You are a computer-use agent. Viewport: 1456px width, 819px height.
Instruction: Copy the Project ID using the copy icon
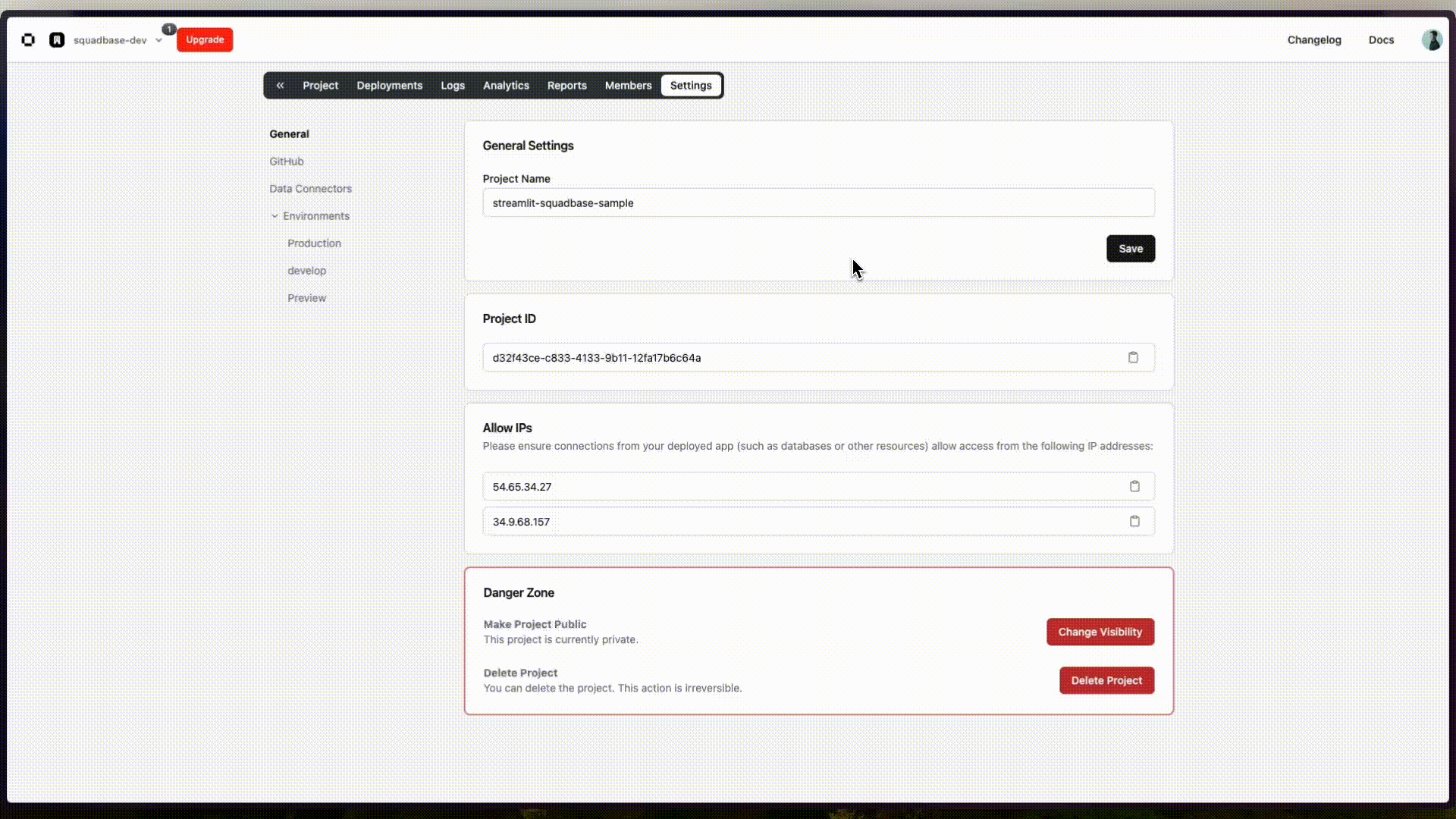point(1133,357)
